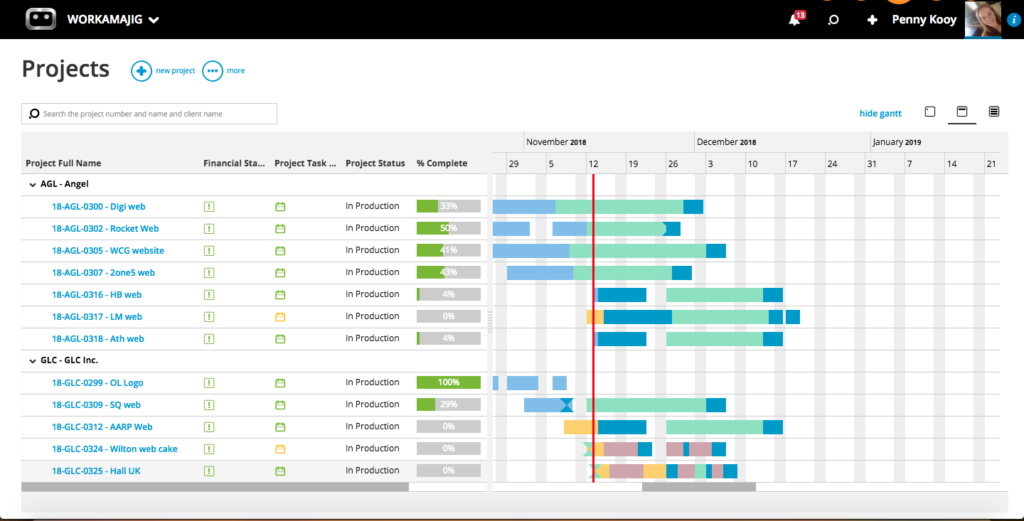Click the hide gantt link
1024x521 pixels.
880,113
